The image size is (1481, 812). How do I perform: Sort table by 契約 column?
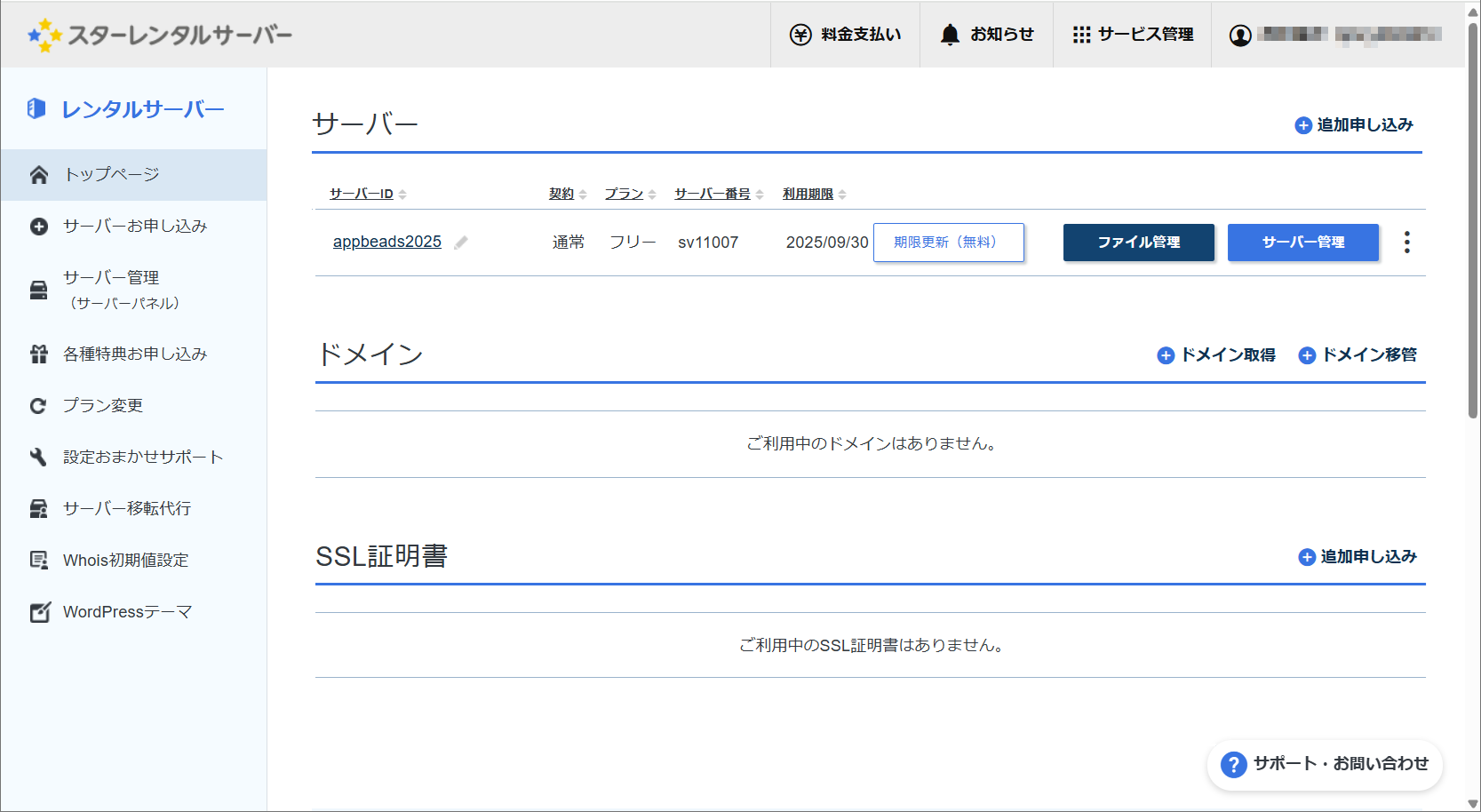pos(568,194)
